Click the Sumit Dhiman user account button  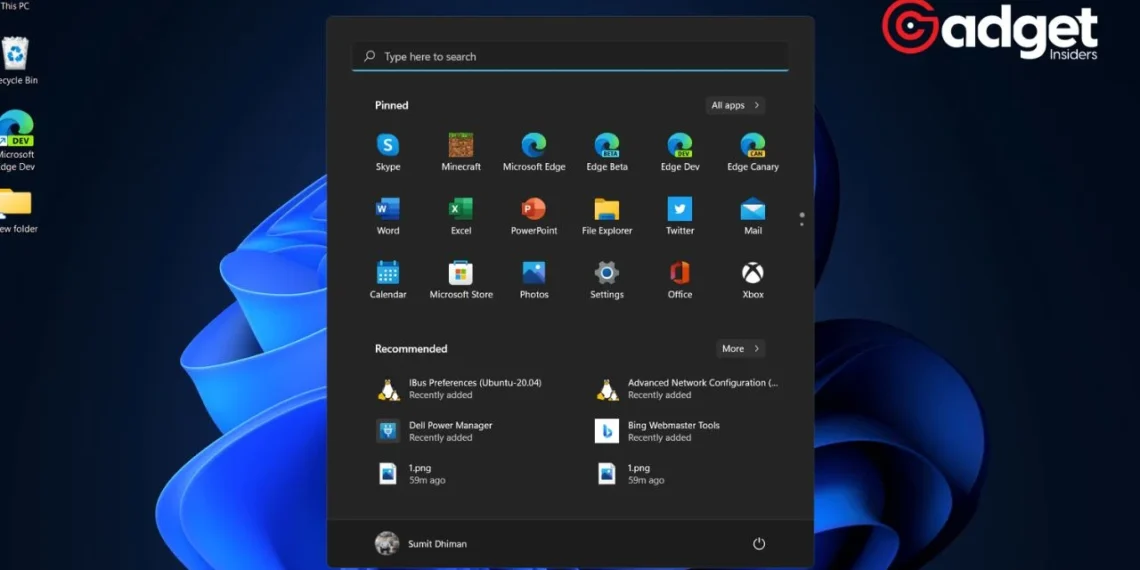[x=421, y=543]
